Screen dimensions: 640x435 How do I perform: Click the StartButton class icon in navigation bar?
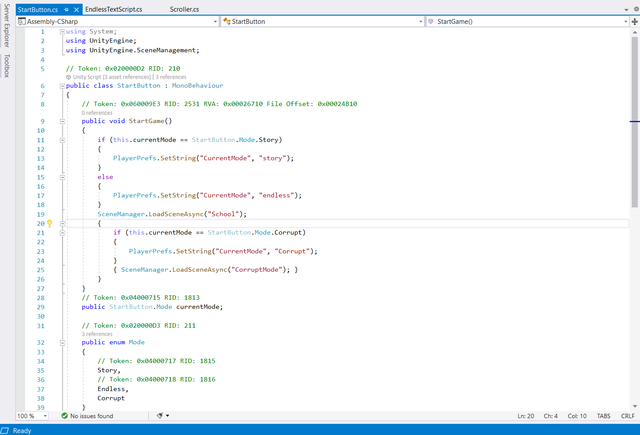pos(227,21)
